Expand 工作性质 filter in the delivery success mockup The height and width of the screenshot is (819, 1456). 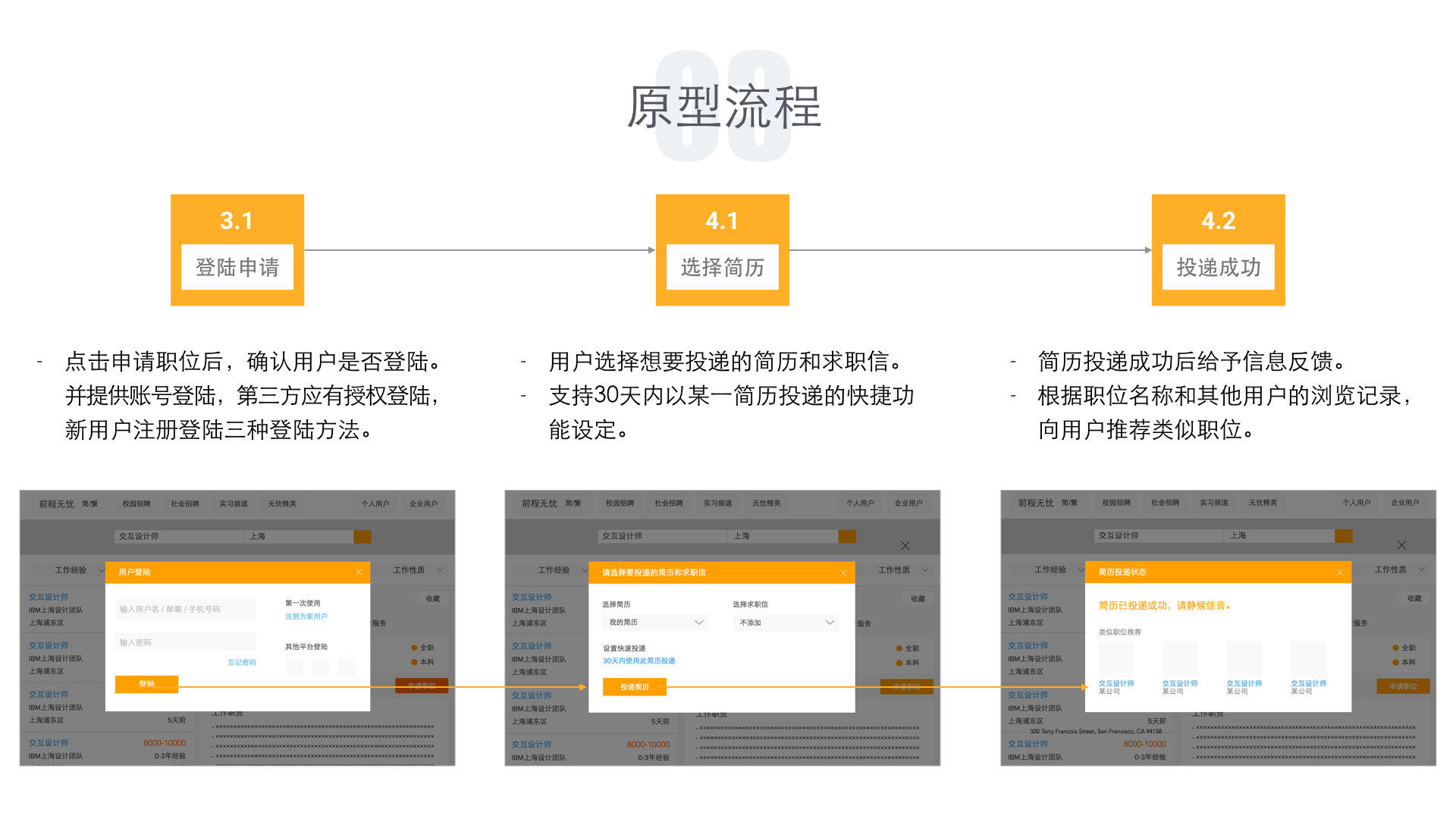(x=1400, y=570)
